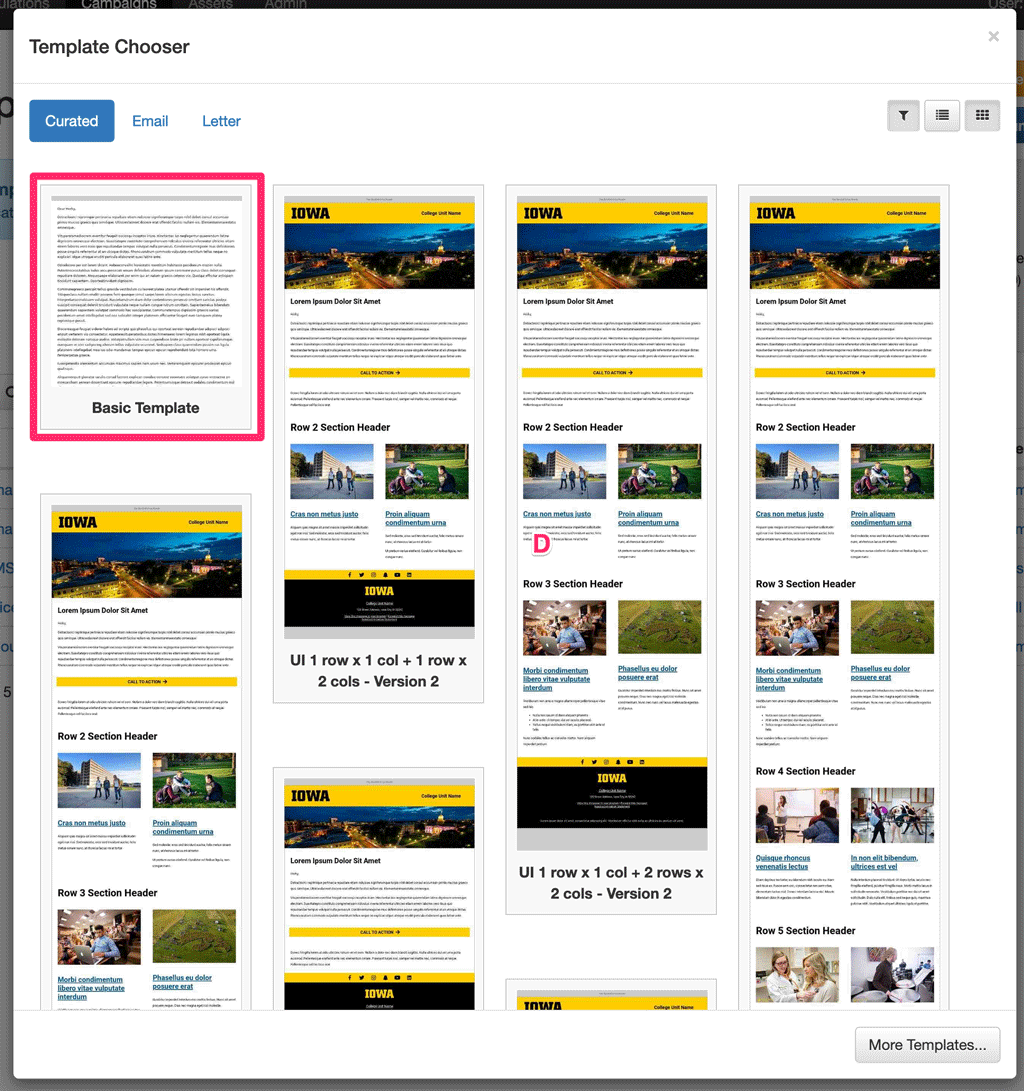Select the highlighted Basic Template preview
The height and width of the screenshot is (1091, 1024).
tap(147, 290)
